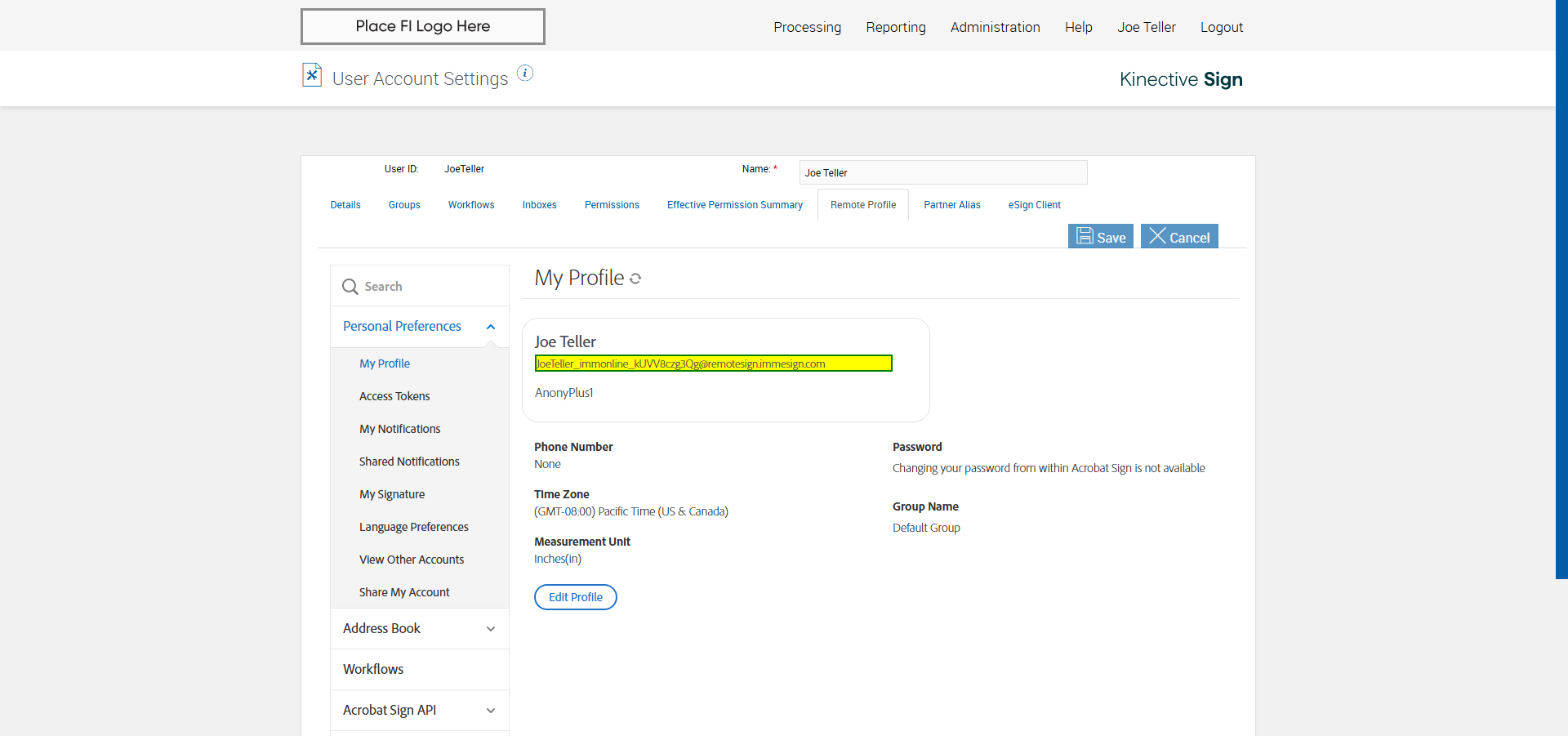Click the magnifying glass search icon
This screenshot has width=1568, height=736.
(350, 287)
